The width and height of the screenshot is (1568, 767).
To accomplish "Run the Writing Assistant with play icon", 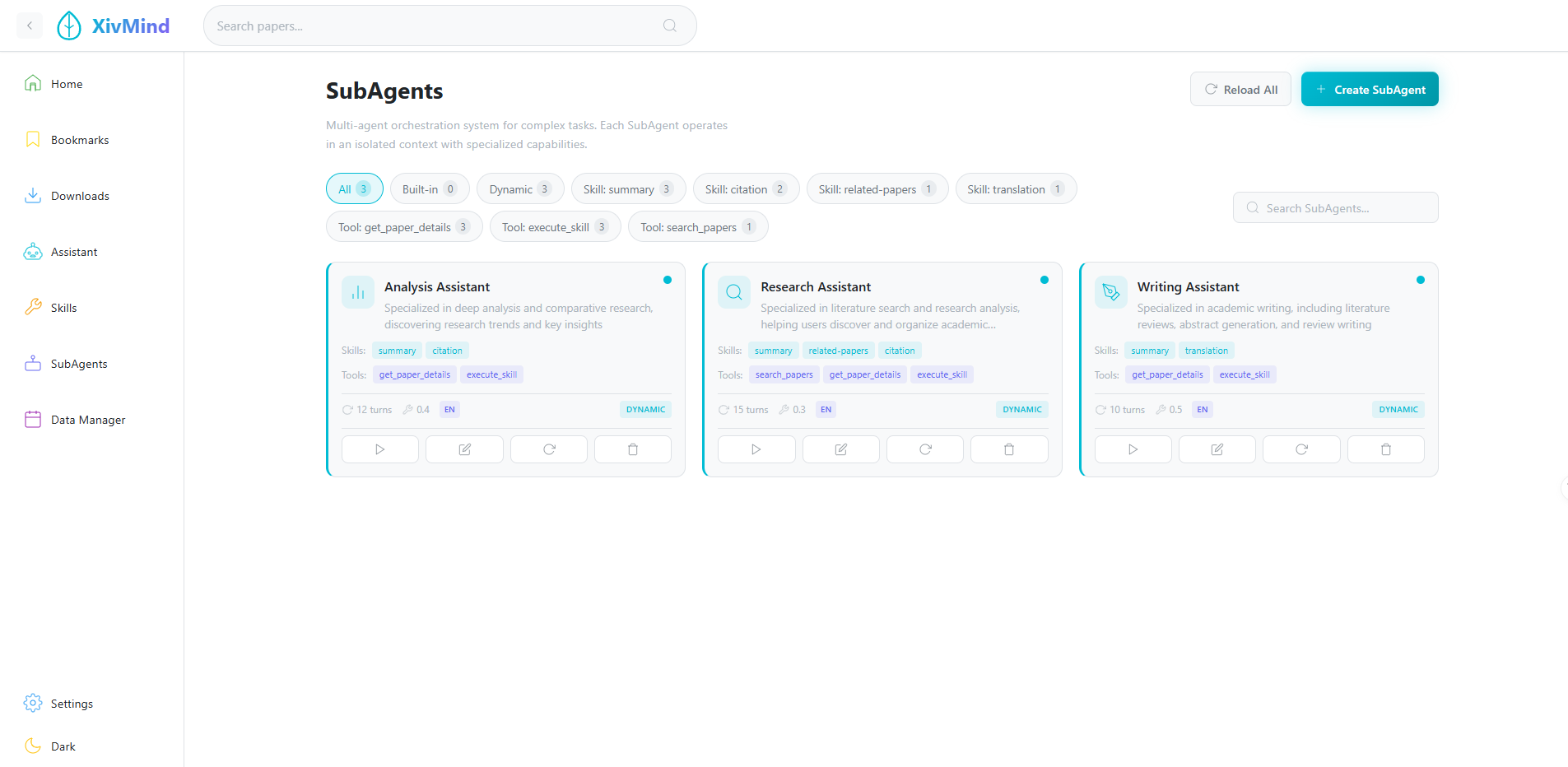I will pos(1133,449).
